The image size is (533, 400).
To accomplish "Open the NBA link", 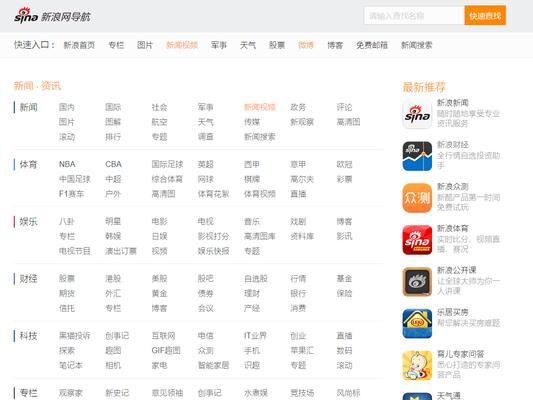I will (67, 164).
